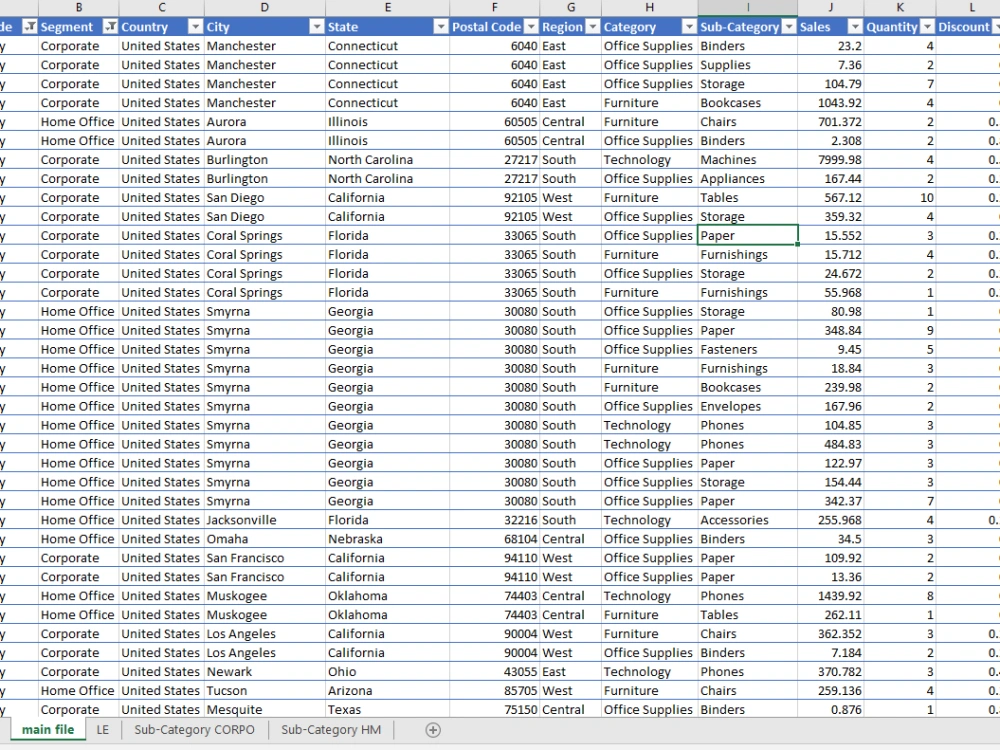Click the Envelopes sub-category cell

pos(748,406)
